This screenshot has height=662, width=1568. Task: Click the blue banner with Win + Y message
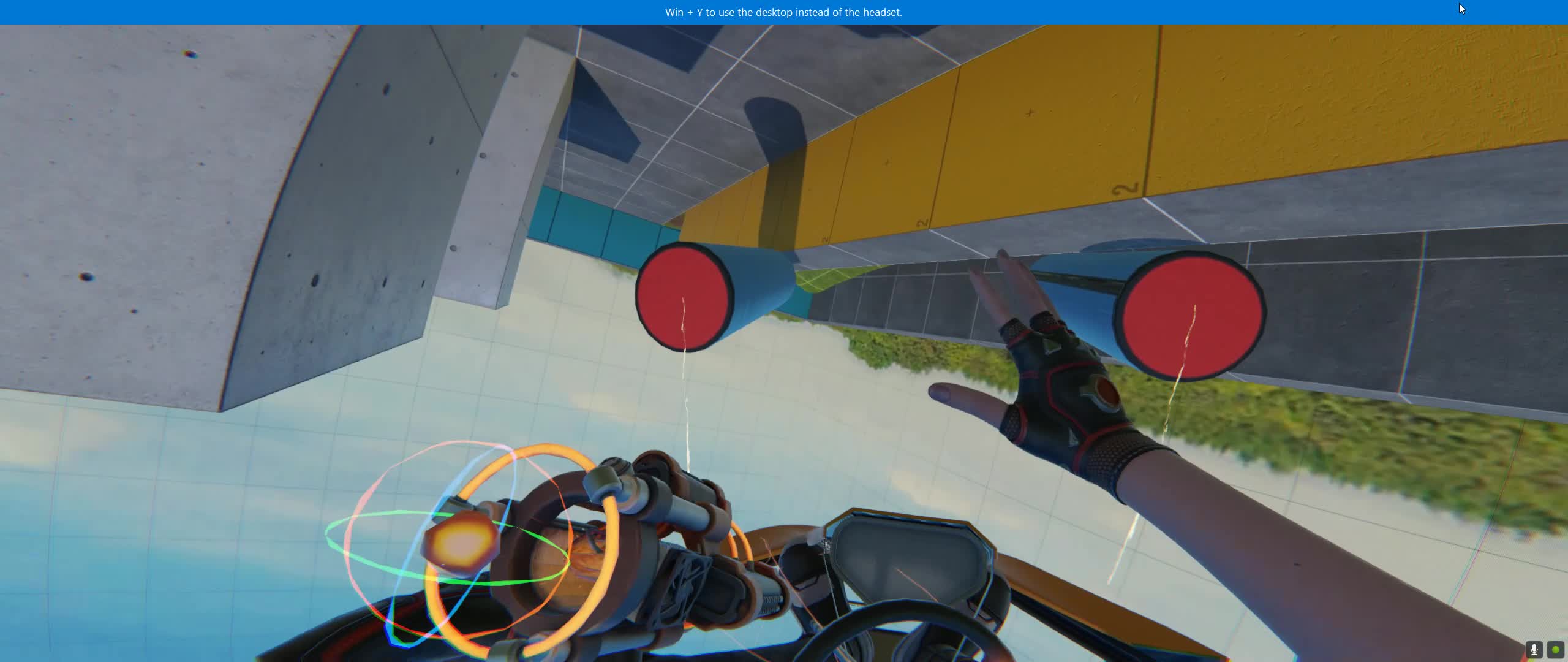pos(783,12)
